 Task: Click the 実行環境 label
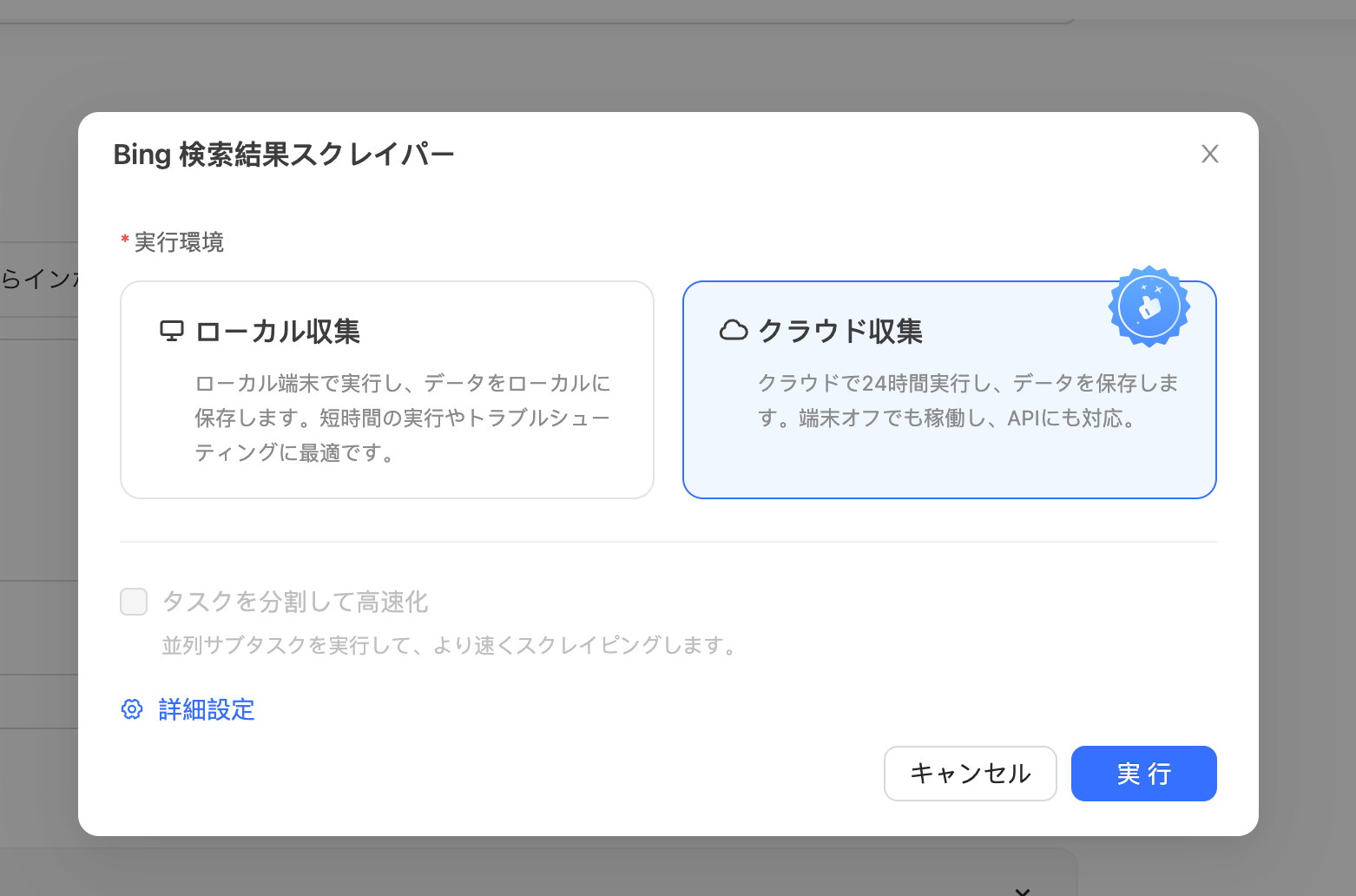coord(179,242)
